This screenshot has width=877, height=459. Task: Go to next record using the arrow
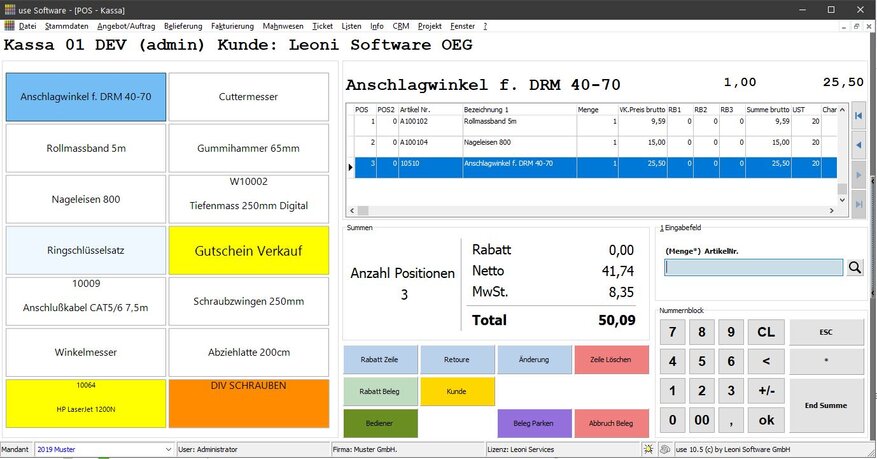tap(857, 175)
